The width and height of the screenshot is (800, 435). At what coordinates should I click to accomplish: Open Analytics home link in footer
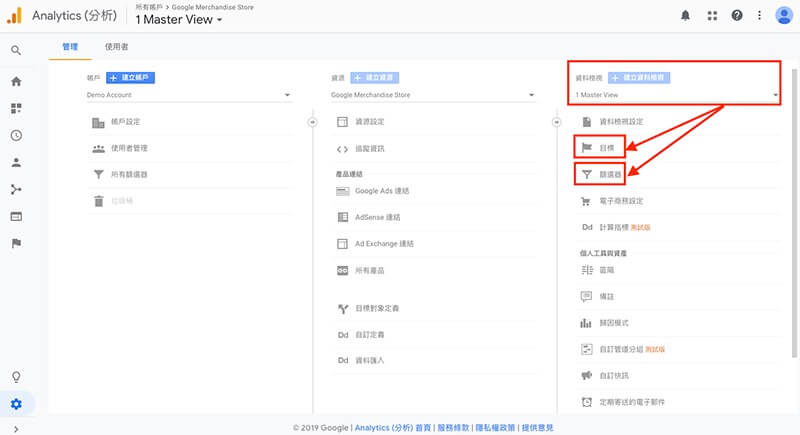click(x=392, y=428)
